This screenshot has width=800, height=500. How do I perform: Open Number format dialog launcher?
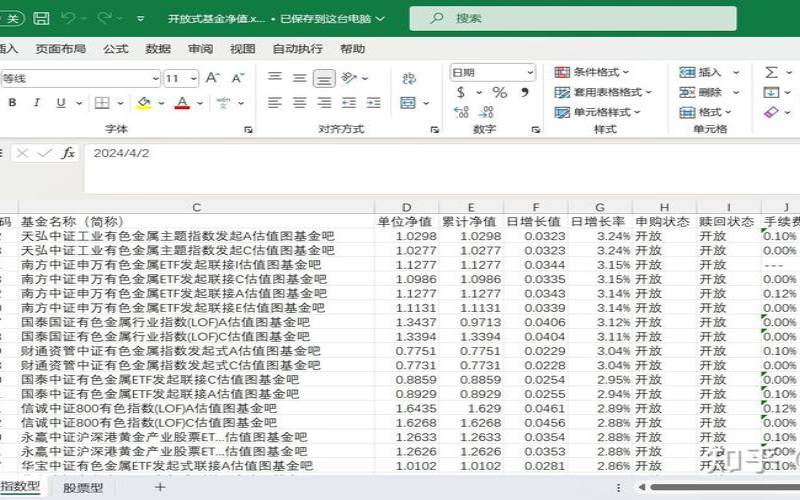tap(536, 130)
